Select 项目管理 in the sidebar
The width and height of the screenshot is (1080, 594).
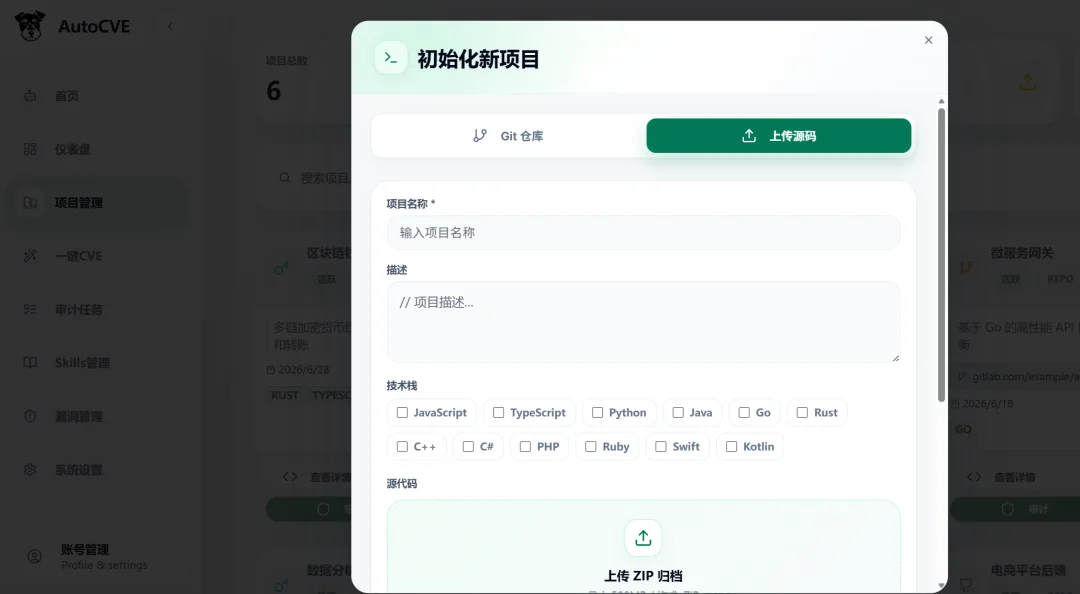pos(96,203)
